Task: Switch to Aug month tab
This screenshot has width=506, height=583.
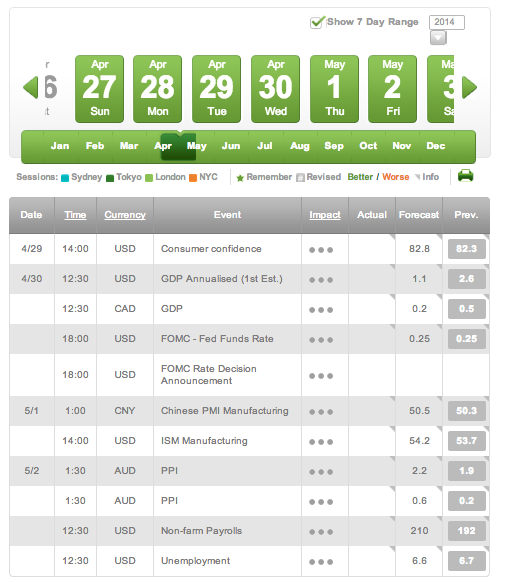Action: click(300, 146)
